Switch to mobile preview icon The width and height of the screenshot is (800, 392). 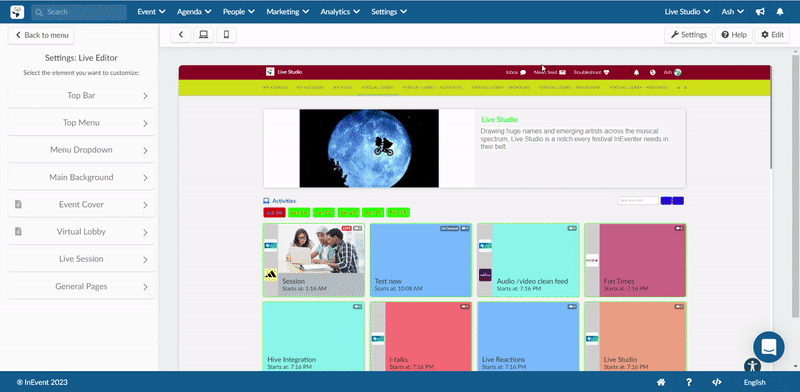pos(227,35)
